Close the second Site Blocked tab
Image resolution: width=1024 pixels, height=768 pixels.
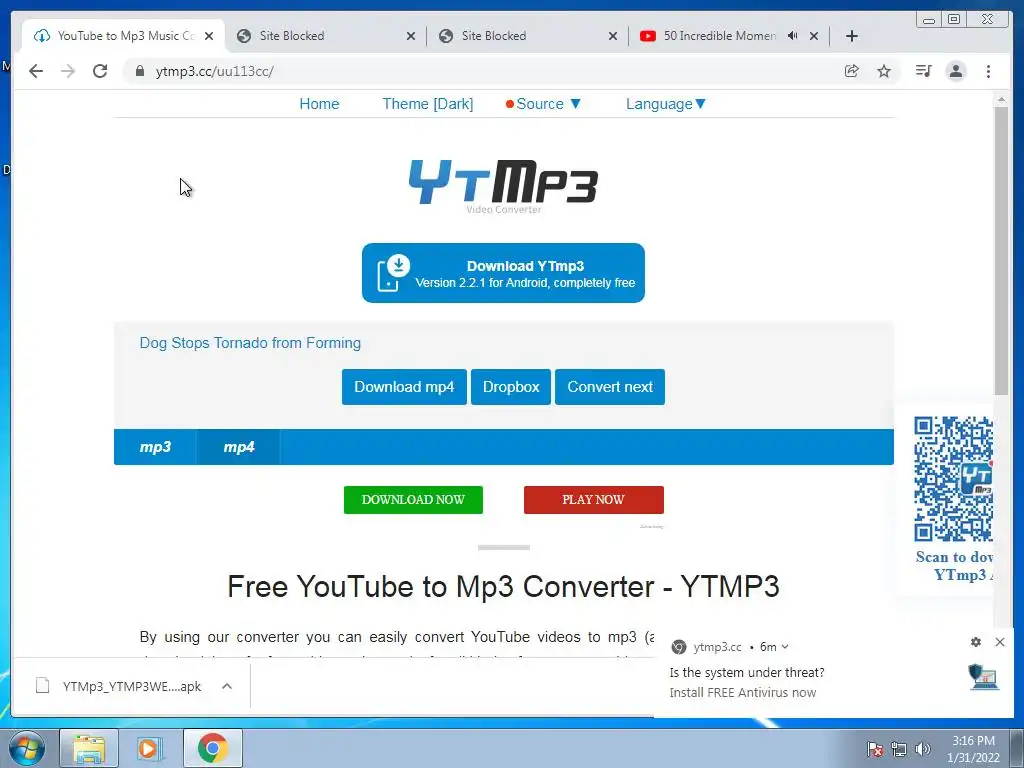pyautogui.click(x=613, y=36)
